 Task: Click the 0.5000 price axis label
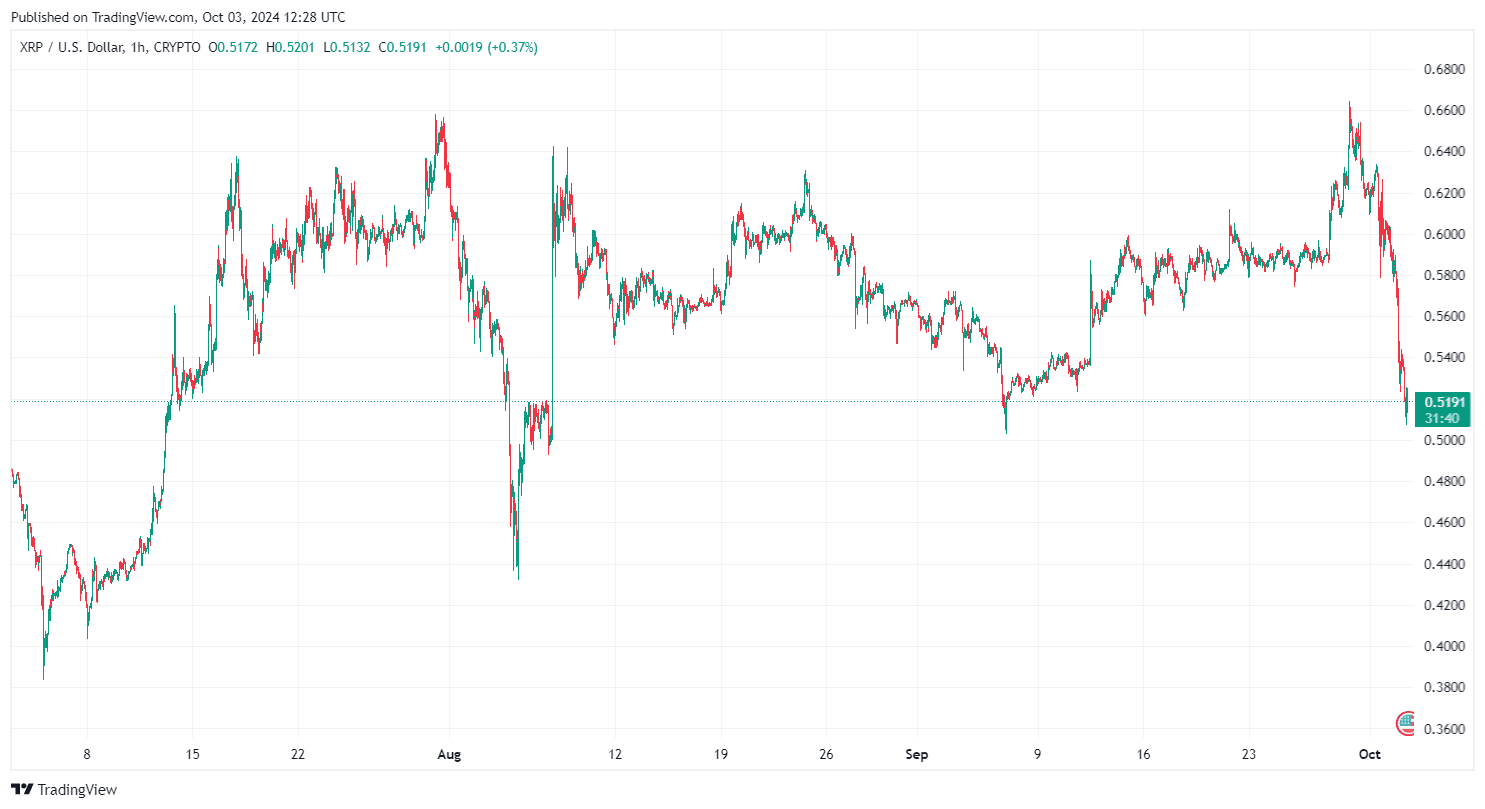[1445, 440]
